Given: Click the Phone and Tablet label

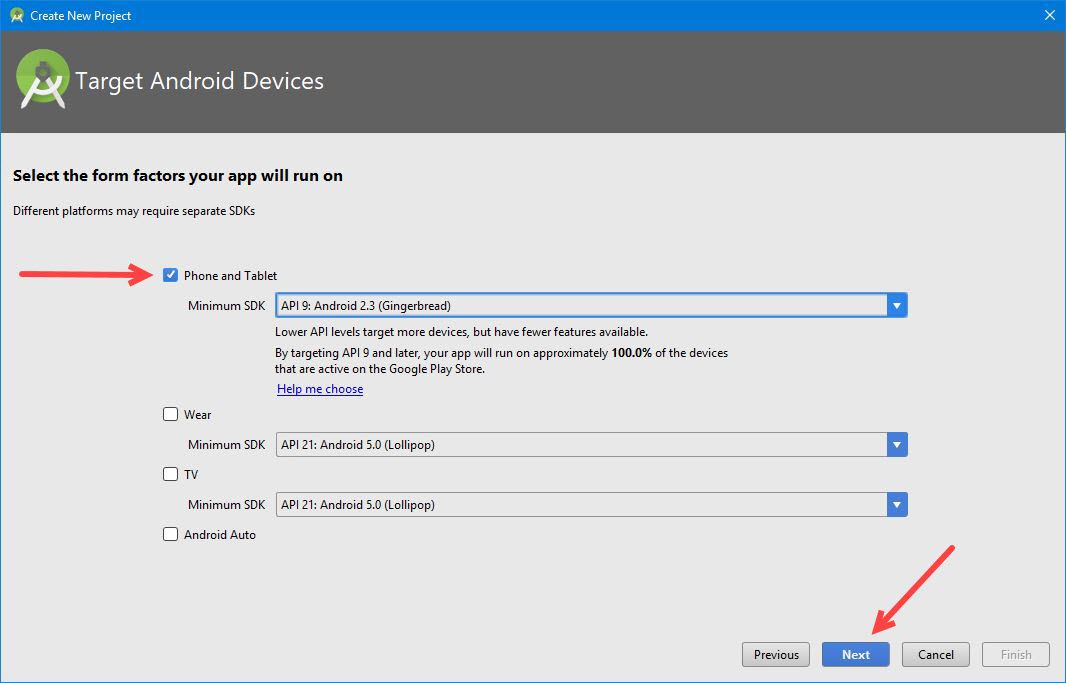Looking at the screenshot, I should (230, 275).
